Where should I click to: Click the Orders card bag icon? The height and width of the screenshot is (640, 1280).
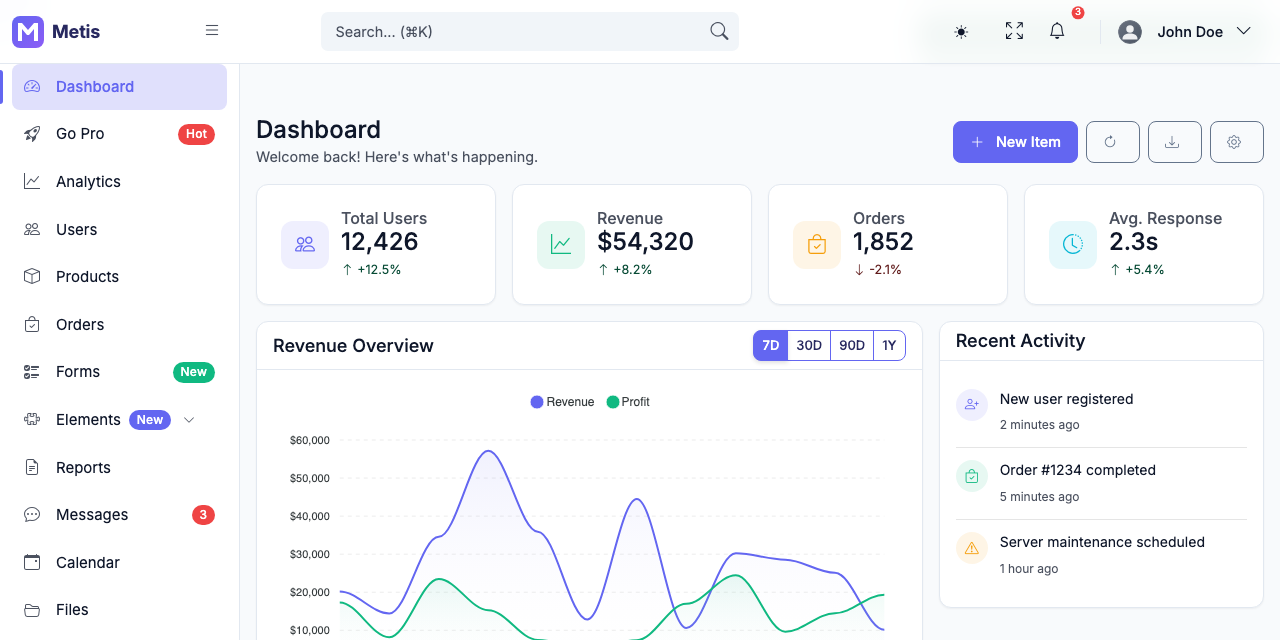click(x=817, y=245)
